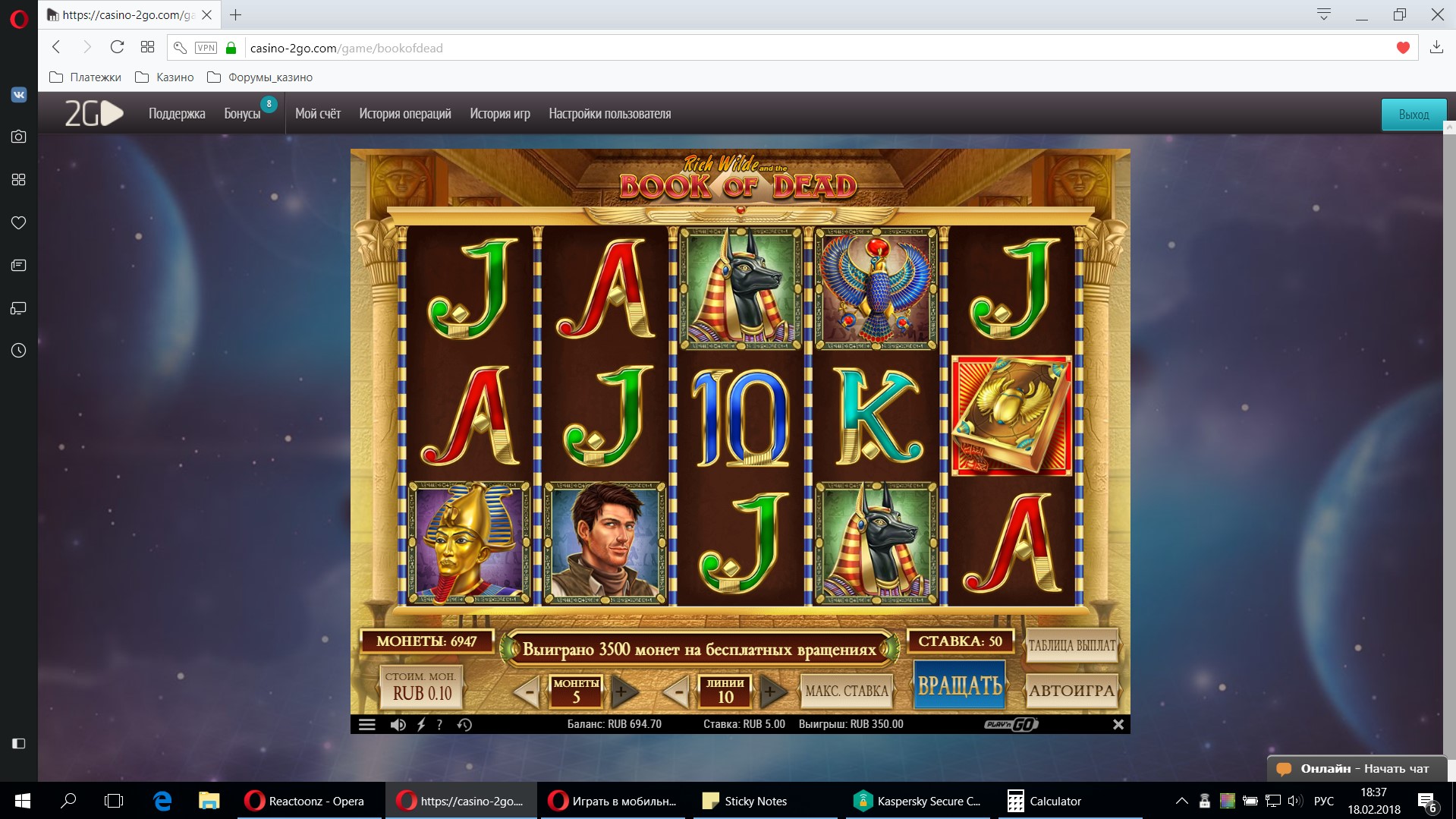Take a snapshot with the sidebar camera icon
The width and height of the screenshot is (1456, 819).
[x=19, y=137]
